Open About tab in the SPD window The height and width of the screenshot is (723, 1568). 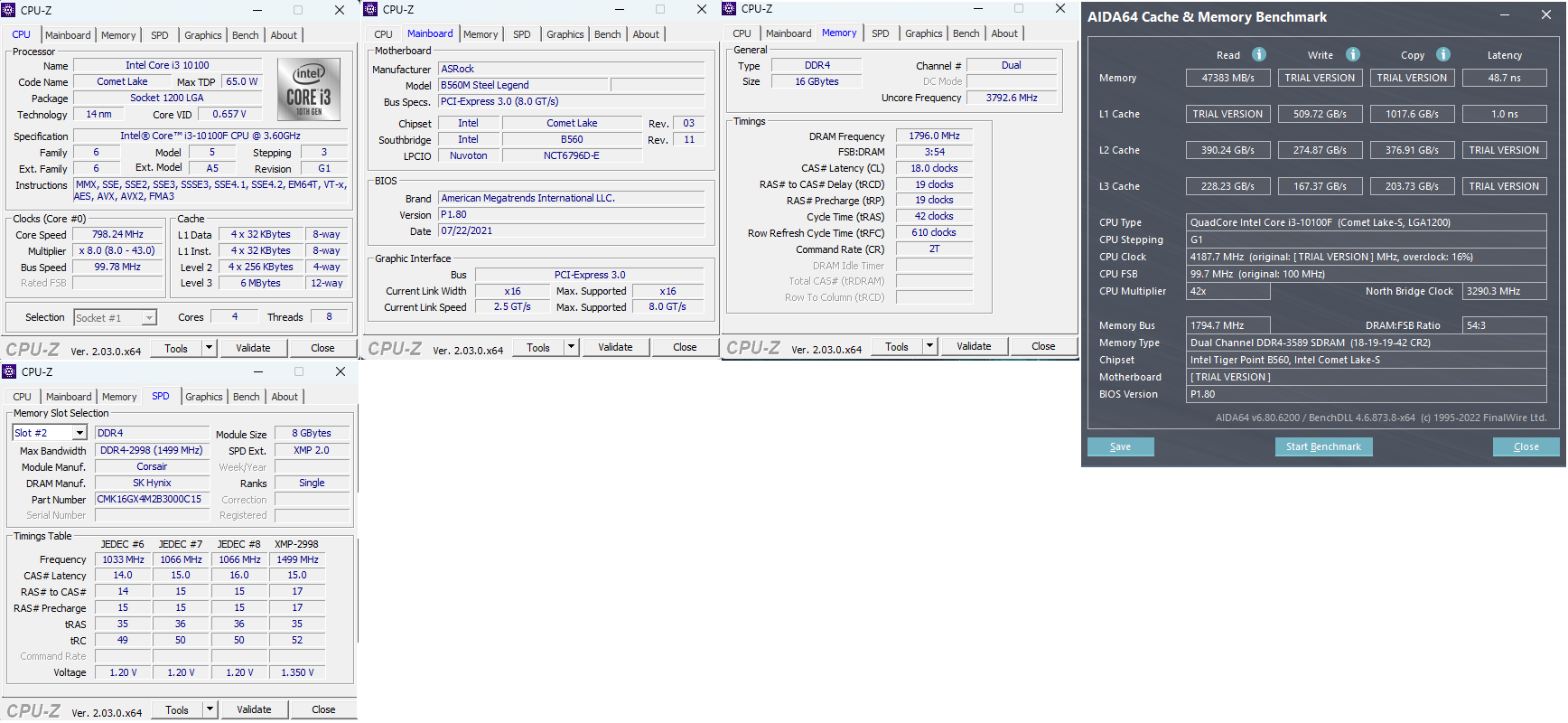tap(285, 397)
